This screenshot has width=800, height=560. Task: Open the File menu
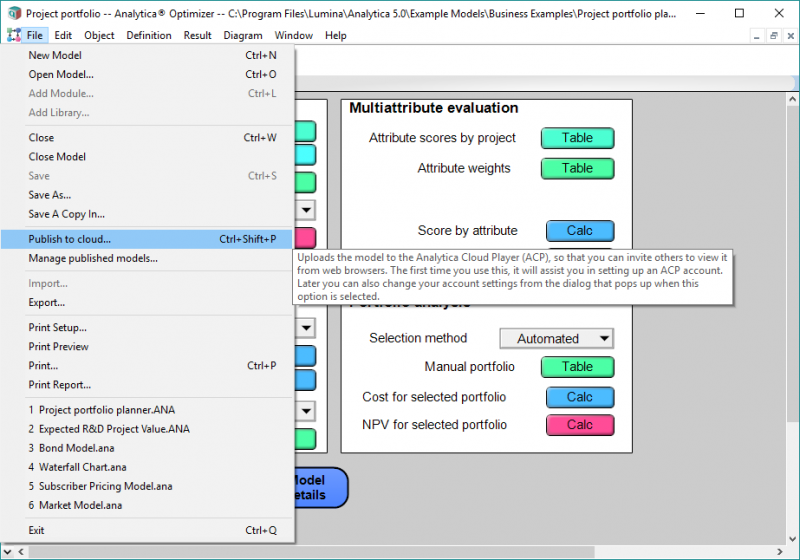(x=35, y=35)
